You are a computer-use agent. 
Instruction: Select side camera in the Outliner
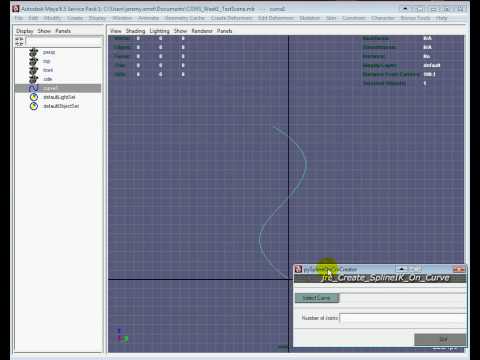[x=48, y=79]
